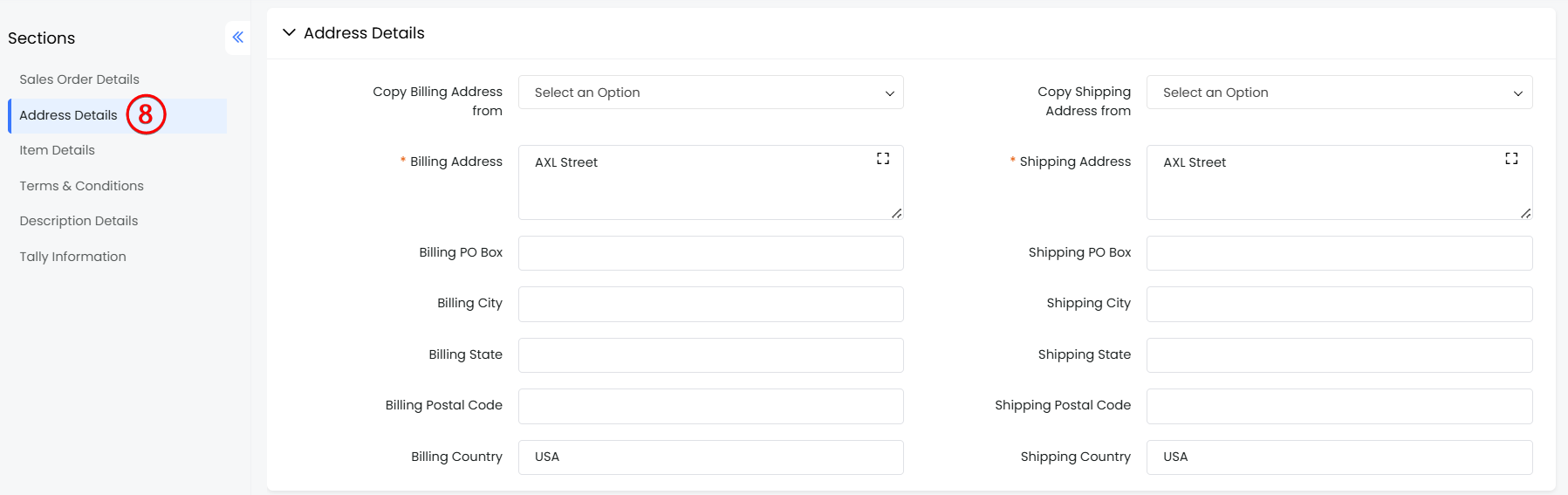
Task: Go to Tally Information section
Action: 73,257
